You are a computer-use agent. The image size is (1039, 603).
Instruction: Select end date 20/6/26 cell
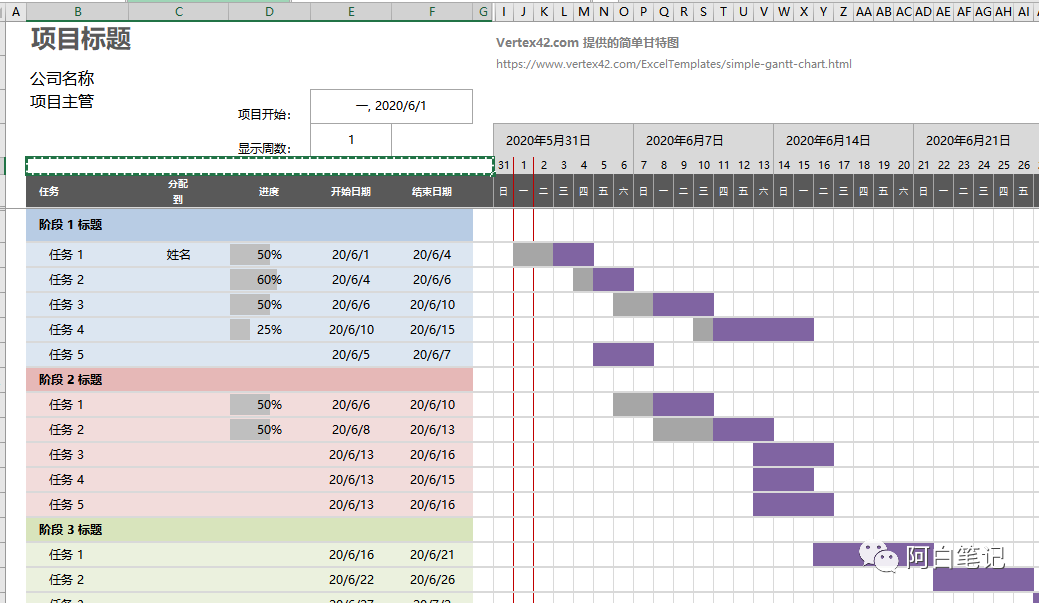[x=432, y=580]
